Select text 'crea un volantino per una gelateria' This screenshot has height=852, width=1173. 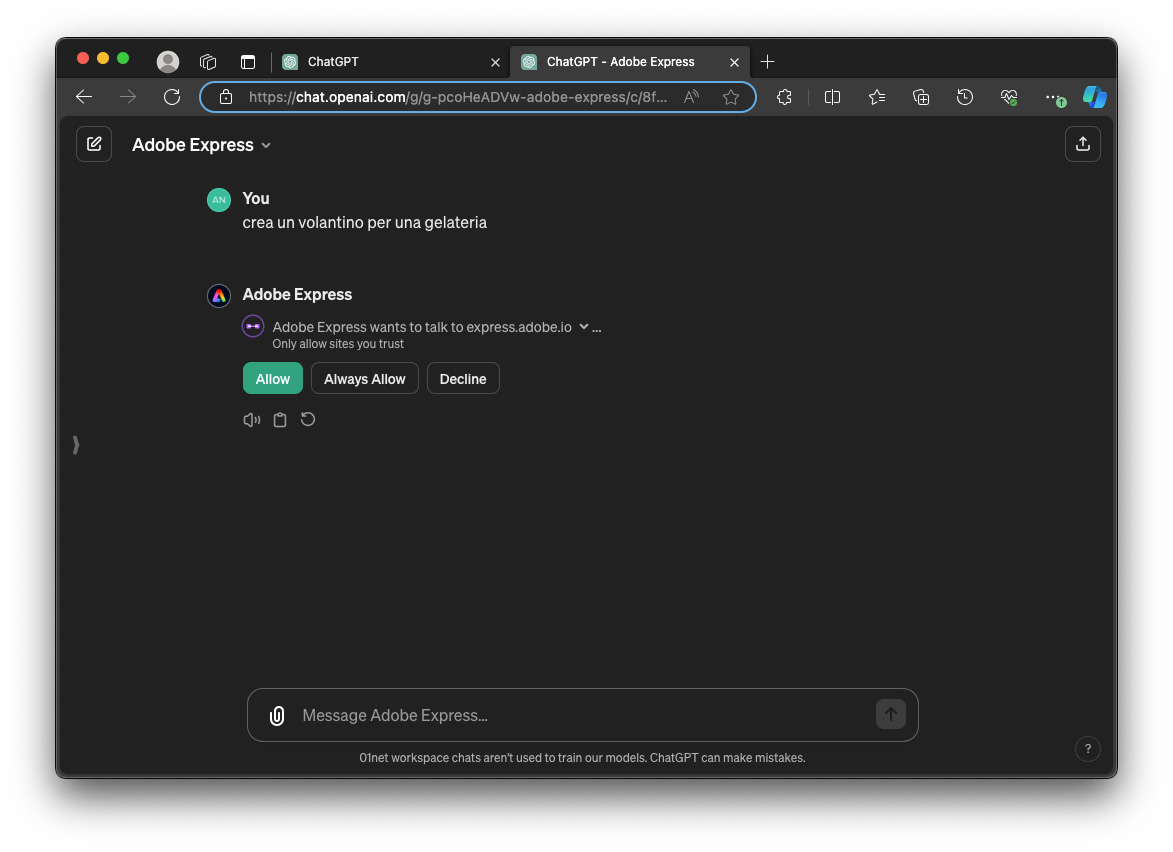[x=364, y=223]
